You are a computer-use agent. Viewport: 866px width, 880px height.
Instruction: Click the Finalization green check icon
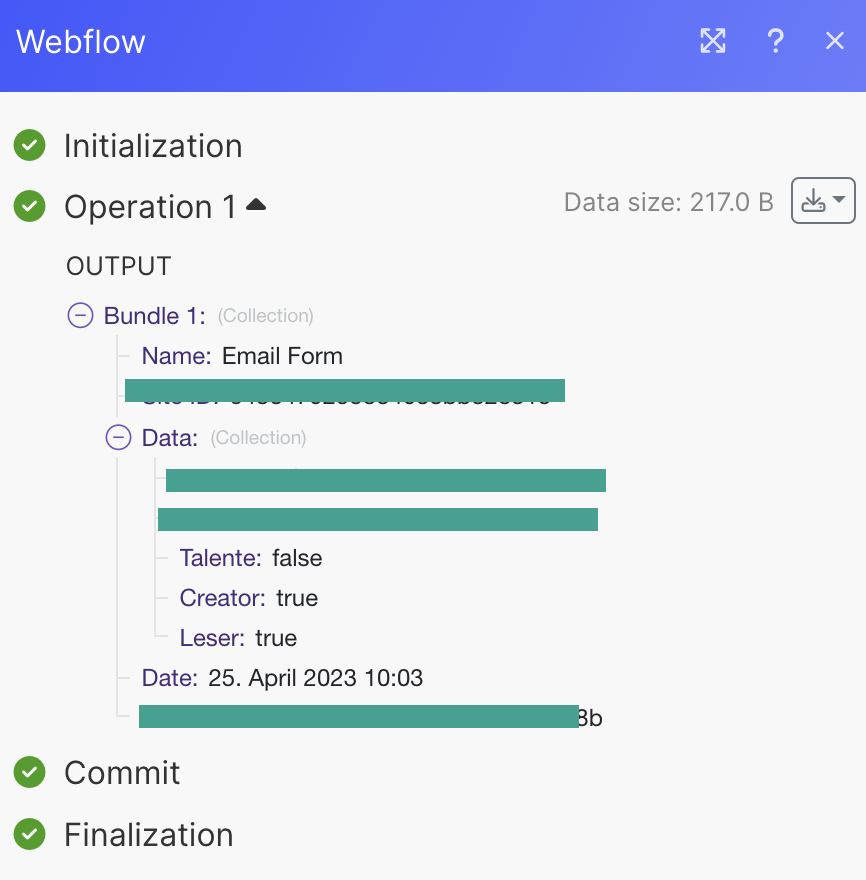coord(30,834)
